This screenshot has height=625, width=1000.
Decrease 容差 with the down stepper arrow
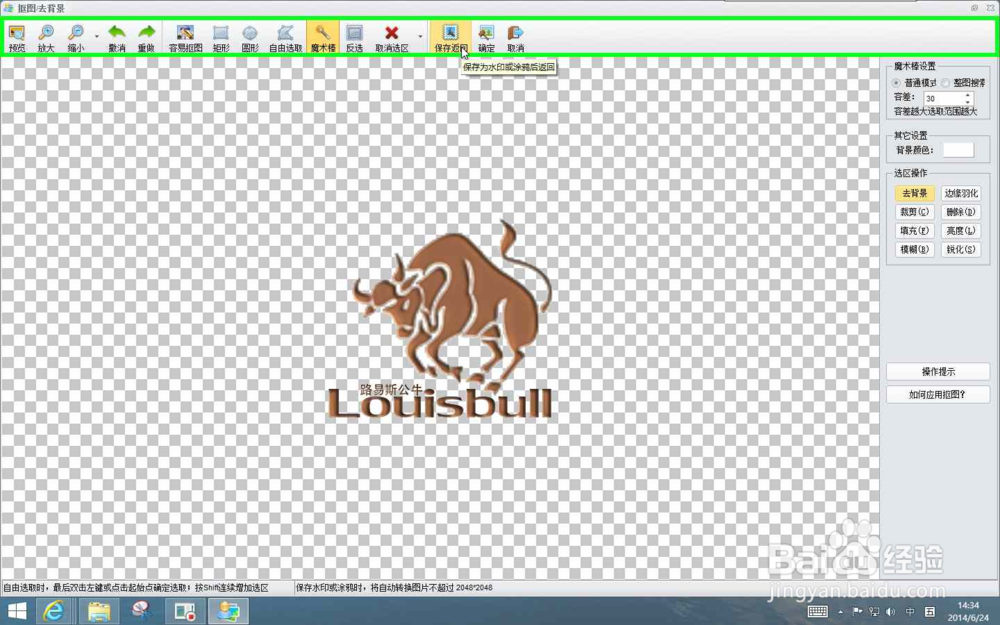pos(967,101)
